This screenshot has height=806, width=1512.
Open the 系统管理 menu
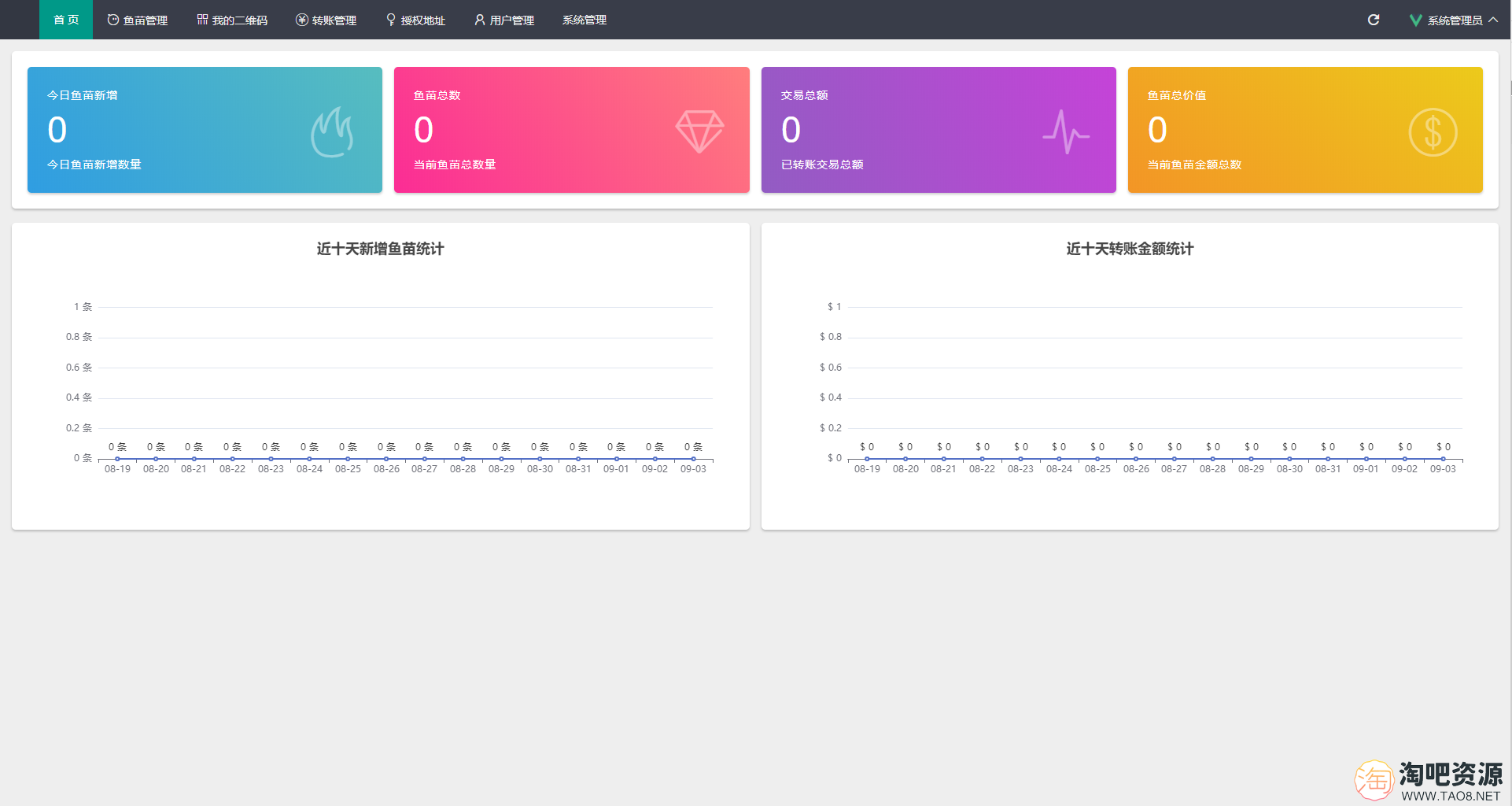585,20
